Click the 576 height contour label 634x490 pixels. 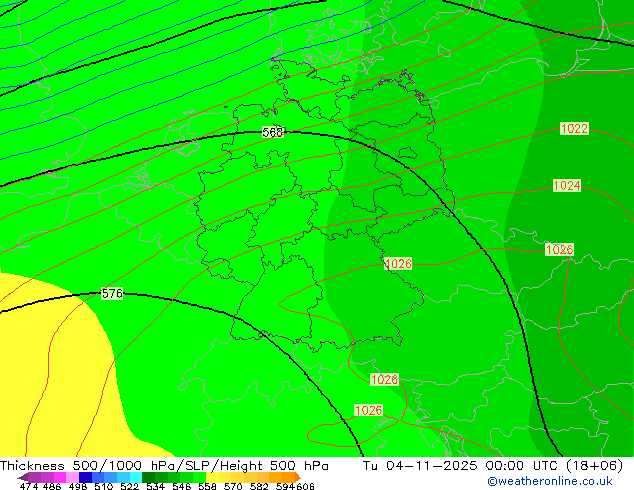pyautogui.click(x=112, y=293)
